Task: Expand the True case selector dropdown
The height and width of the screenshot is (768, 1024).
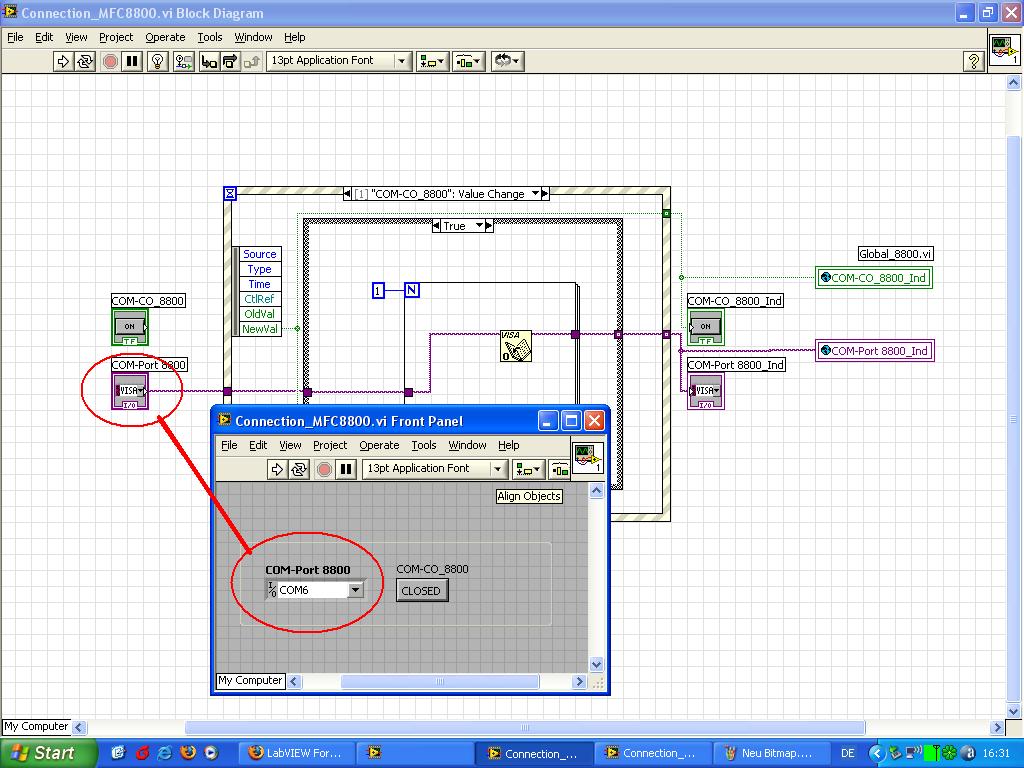Action: (x=480, y=226)
